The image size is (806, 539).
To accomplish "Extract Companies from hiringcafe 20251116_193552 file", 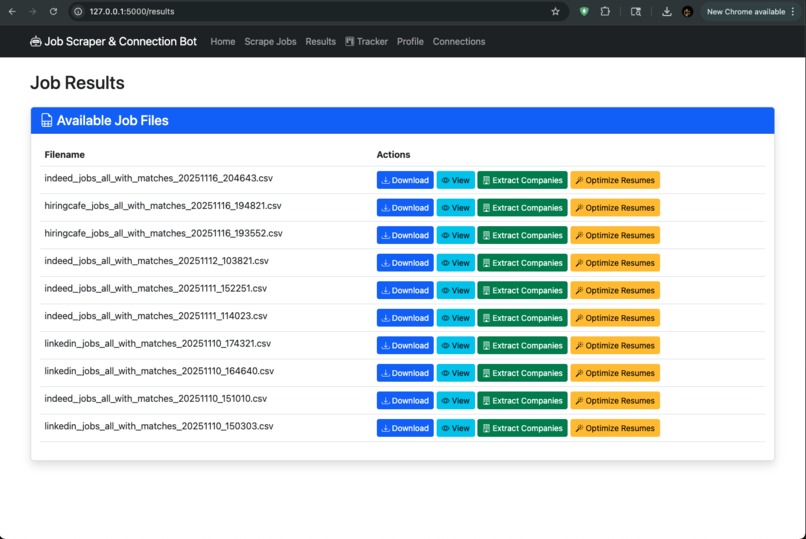I will point(522,235).
